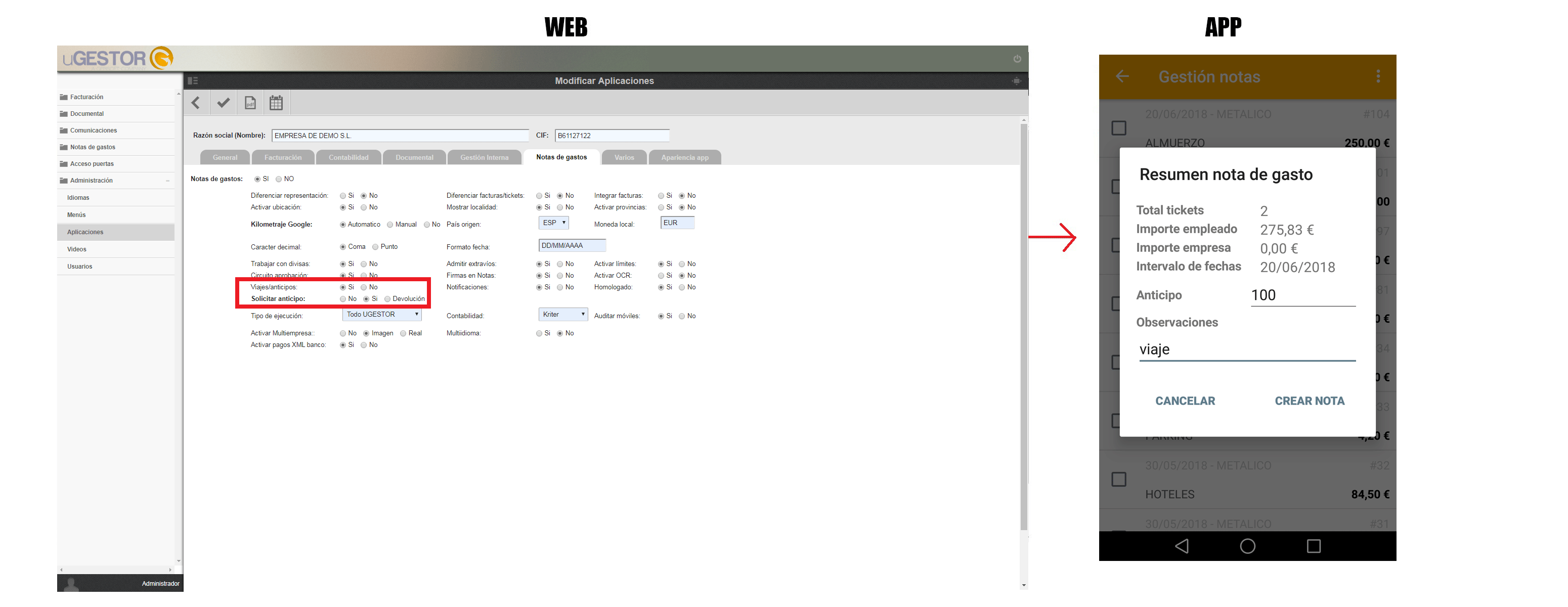Check the HOTELES ticket checkbox
1568x607 pixels.
tap(1119, 480)
